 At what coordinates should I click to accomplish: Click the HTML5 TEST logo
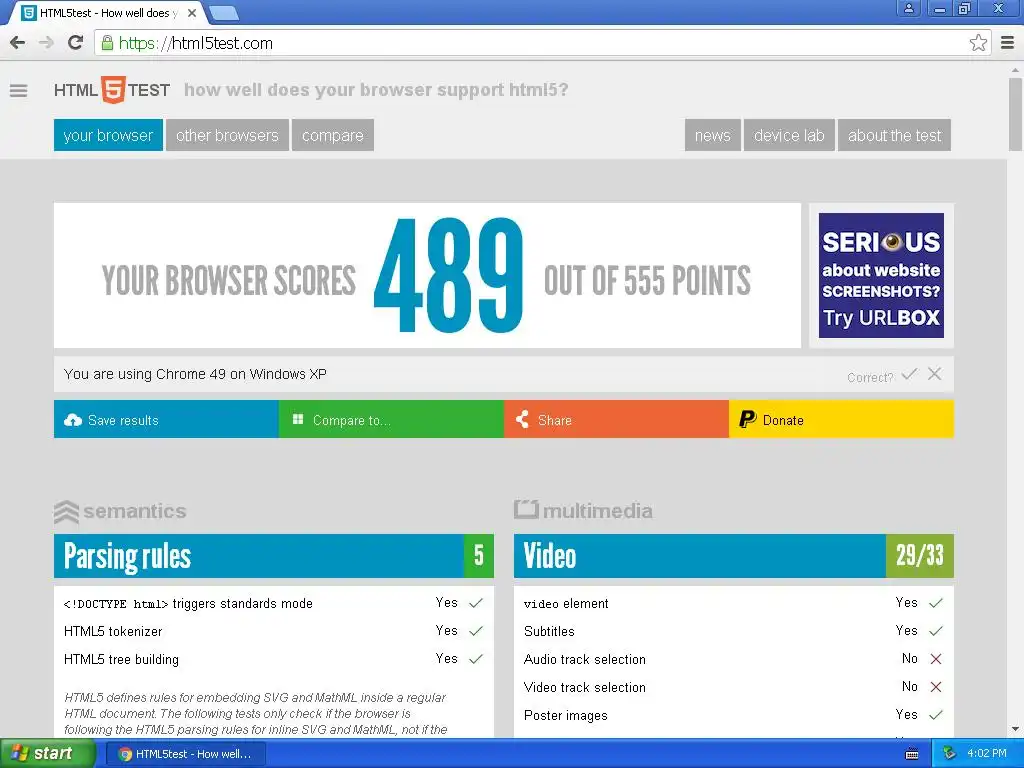(112, 90)
